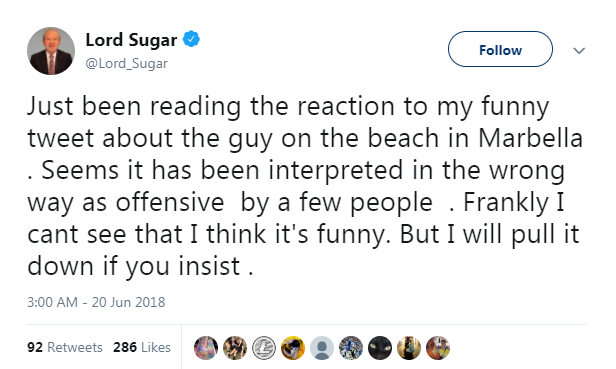The width and height of the screenshot is (616, 369).
Task: Click the blue verified badge
Action: click(x=191, y=39)
